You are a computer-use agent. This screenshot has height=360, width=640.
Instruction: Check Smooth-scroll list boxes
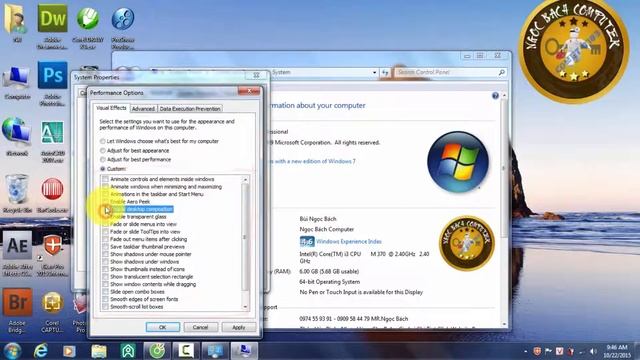[x=105, y=307]
